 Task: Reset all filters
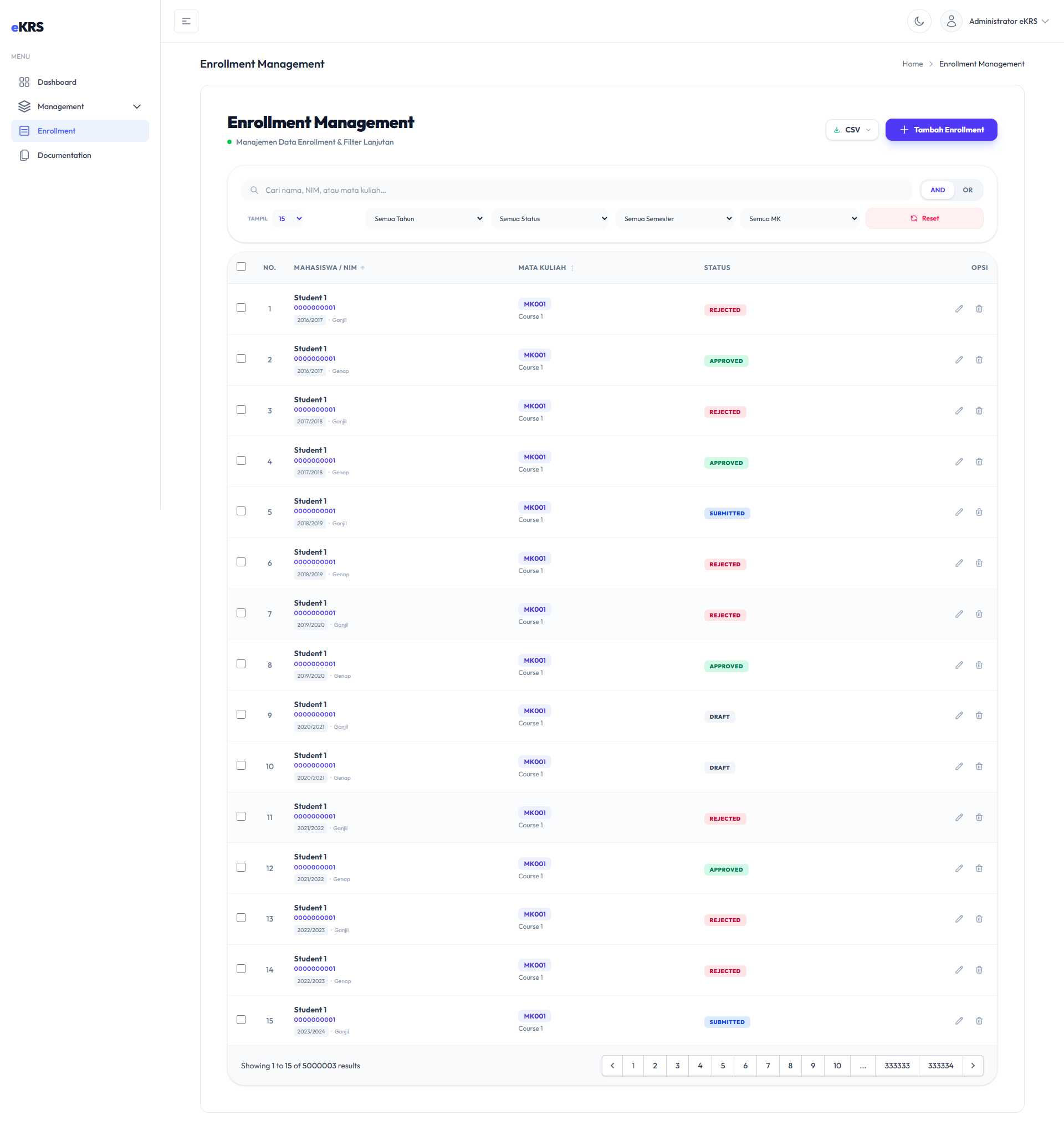(x=924, y=218)
